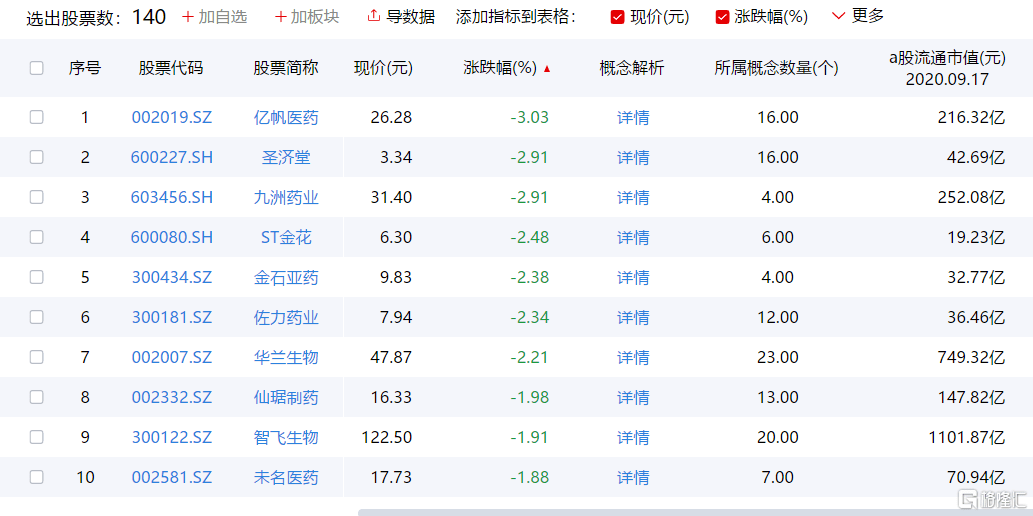
Task: Open stock code 002332.SZ link
Action: (x=172, y=397)
